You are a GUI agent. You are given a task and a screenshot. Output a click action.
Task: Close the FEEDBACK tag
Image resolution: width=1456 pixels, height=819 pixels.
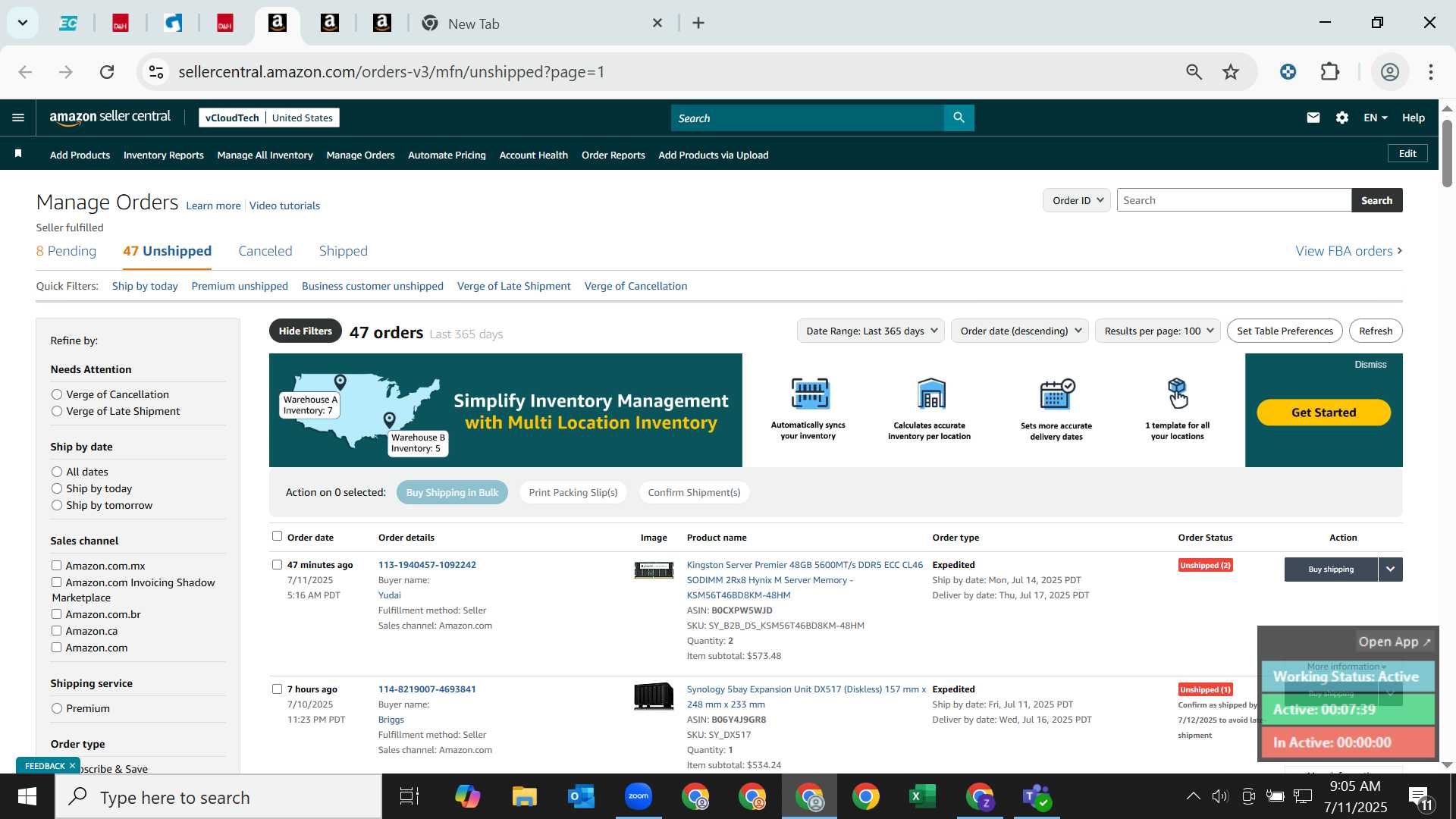[72, 766]
